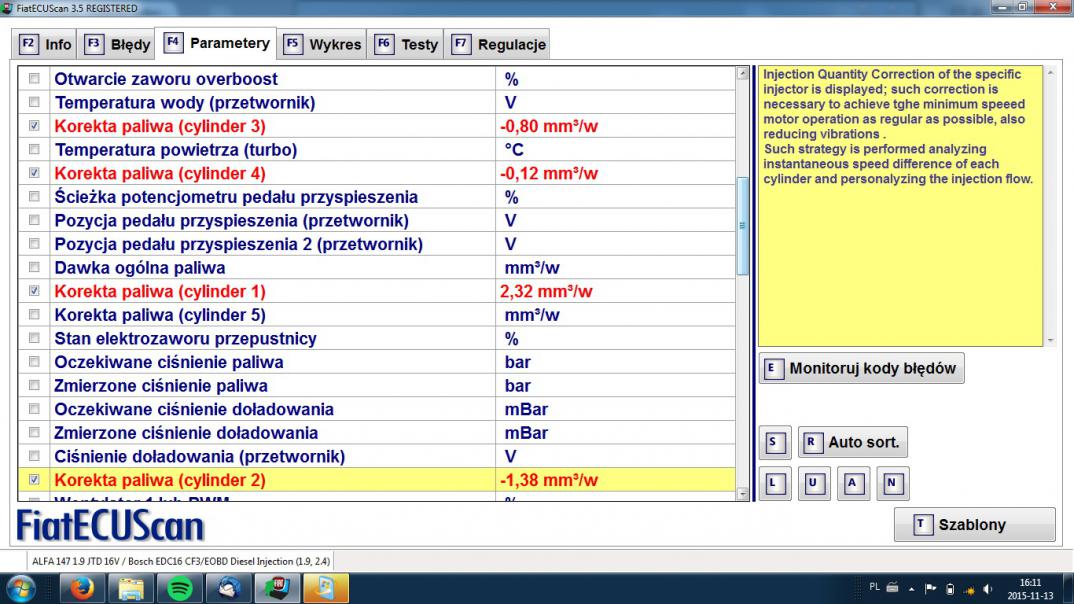
Task: Show hidden system tray icons
Action: pyautogui.click(x=911, y=589)
